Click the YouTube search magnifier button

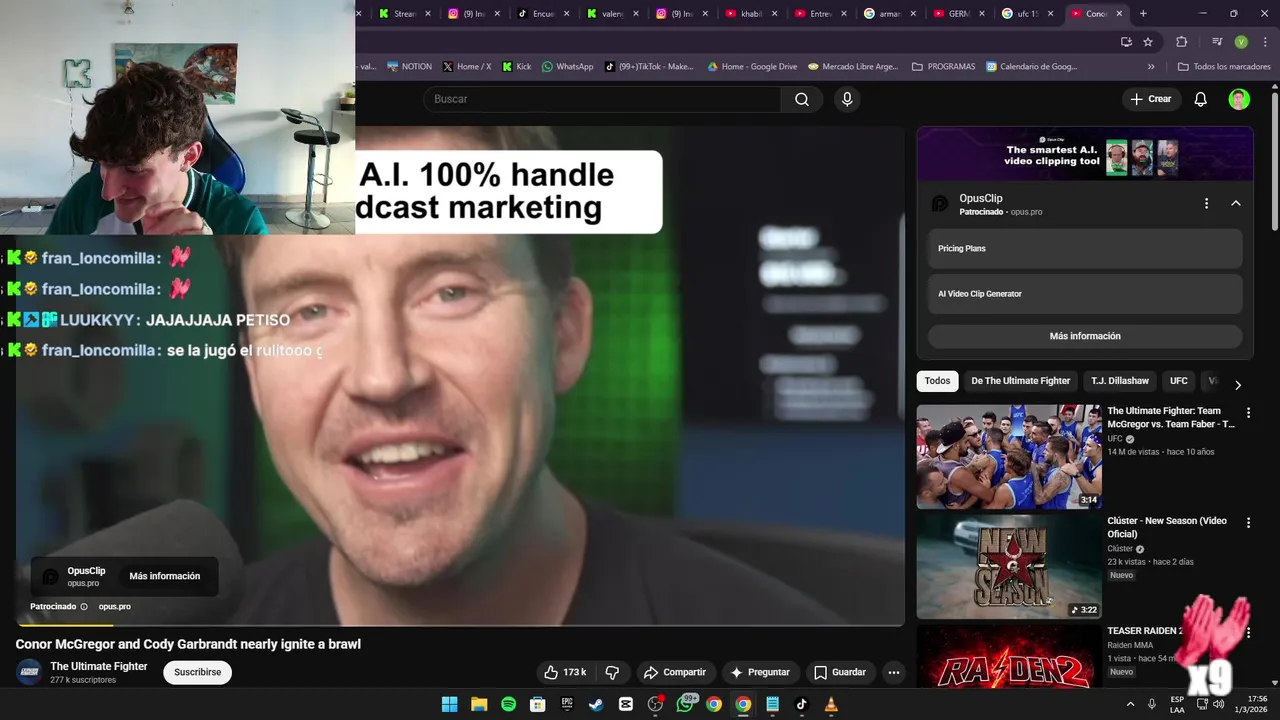coord(802,99)
